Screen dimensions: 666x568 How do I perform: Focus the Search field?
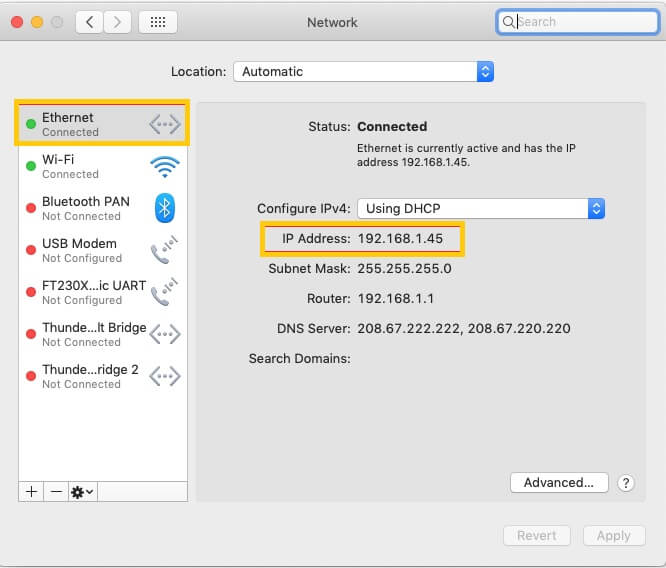click(578, 22)
